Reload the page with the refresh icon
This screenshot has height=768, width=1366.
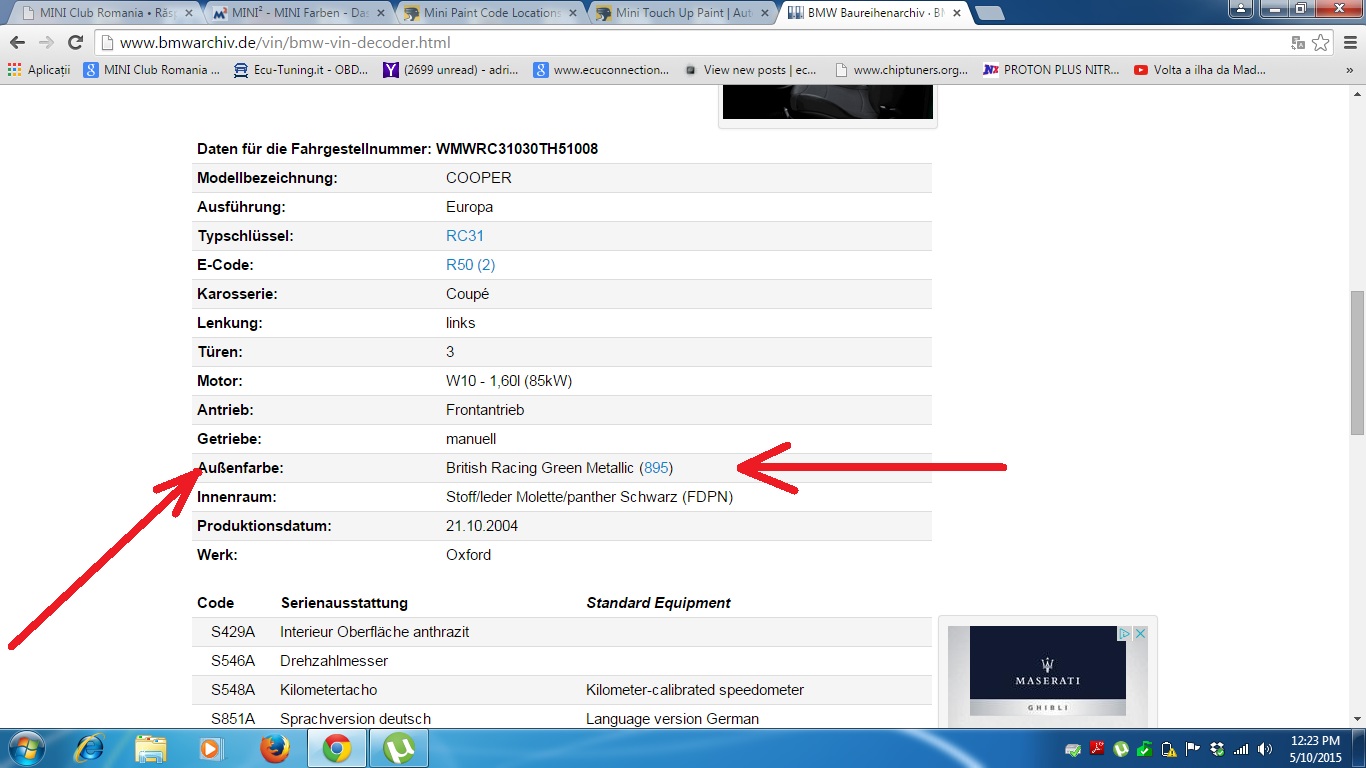click(75, 43)
